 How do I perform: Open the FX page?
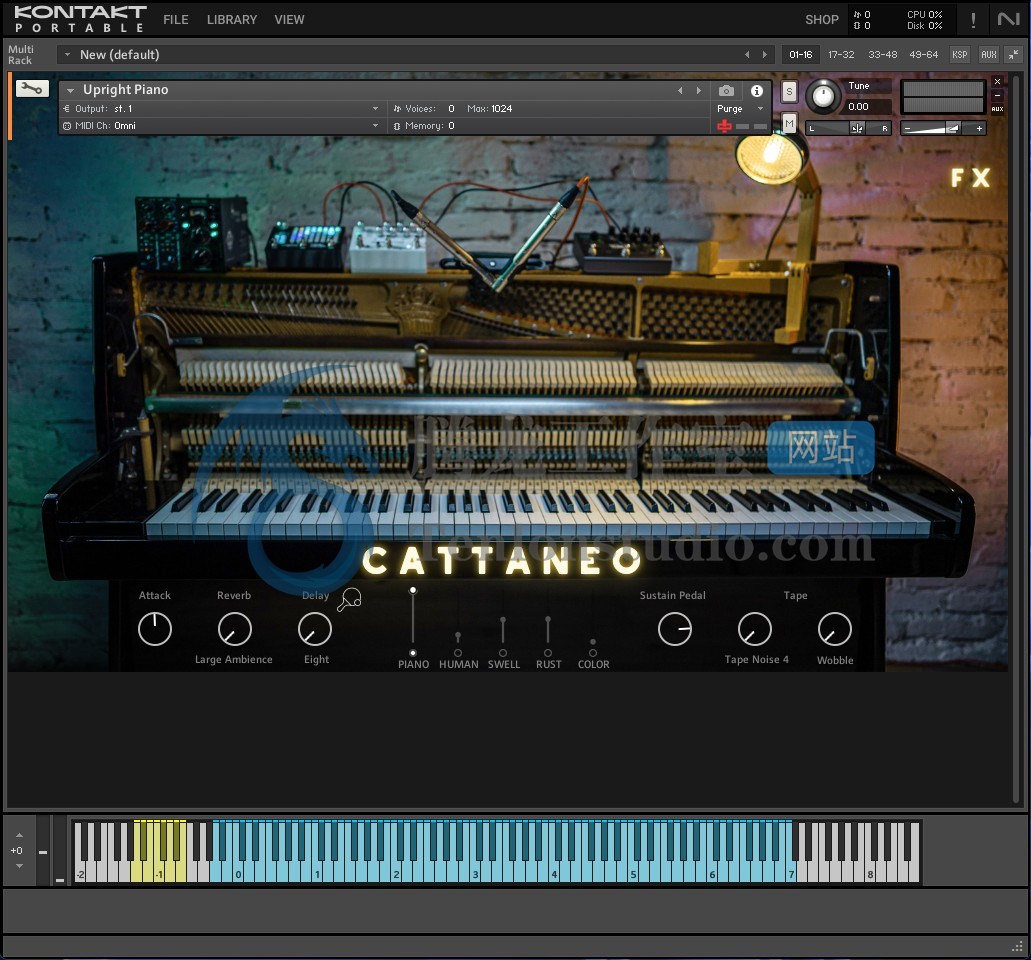point(970,178)
